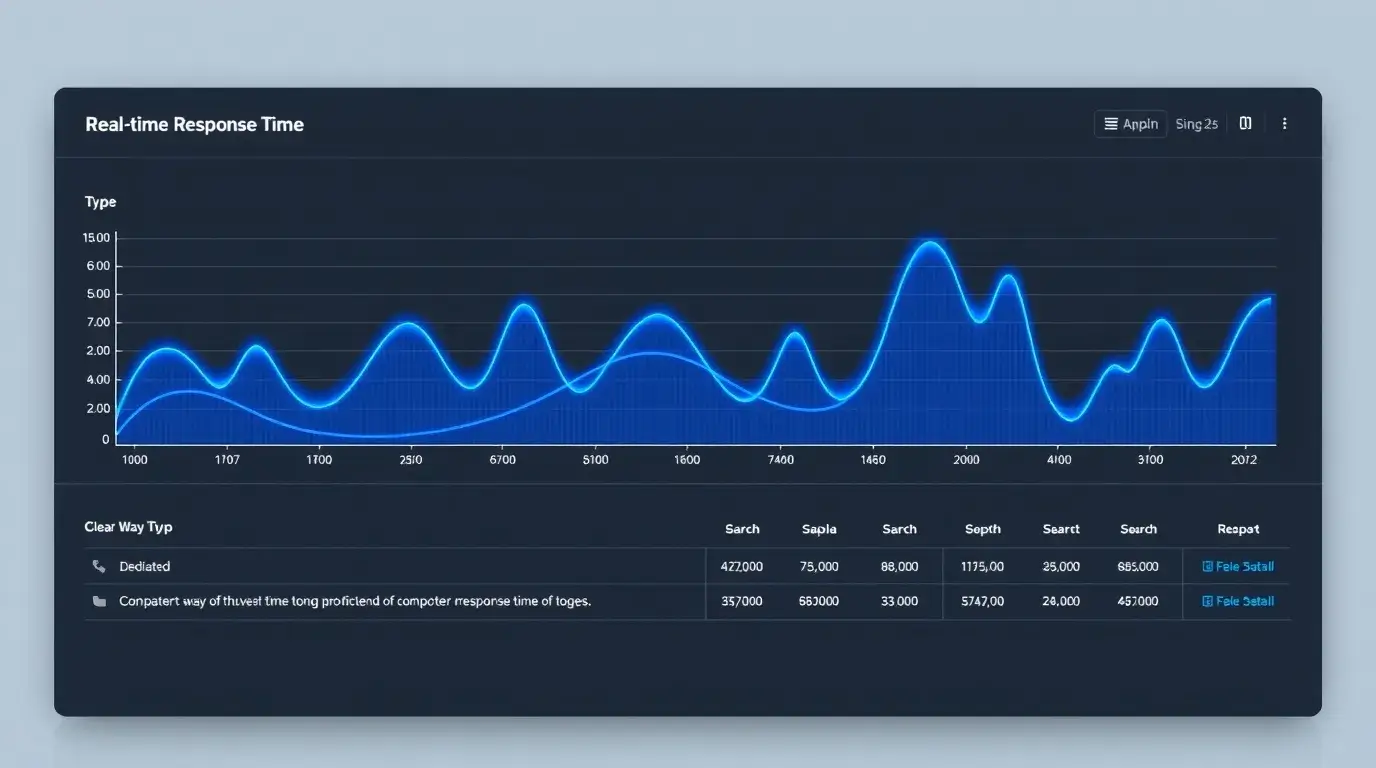
Task: Click the Real-time Response Time title
Action: 194,124
